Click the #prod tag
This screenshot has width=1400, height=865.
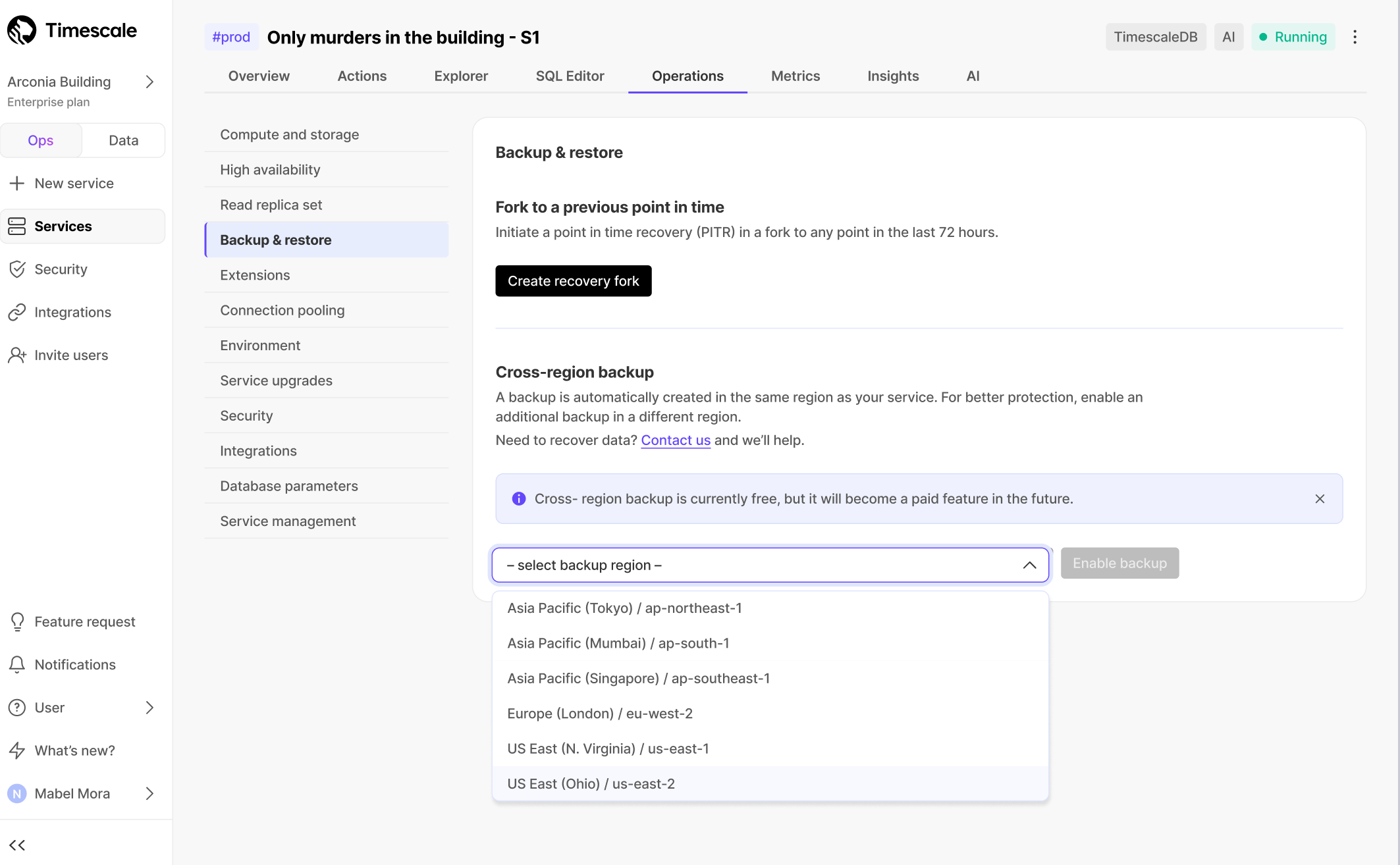click(x=231, y=37)
